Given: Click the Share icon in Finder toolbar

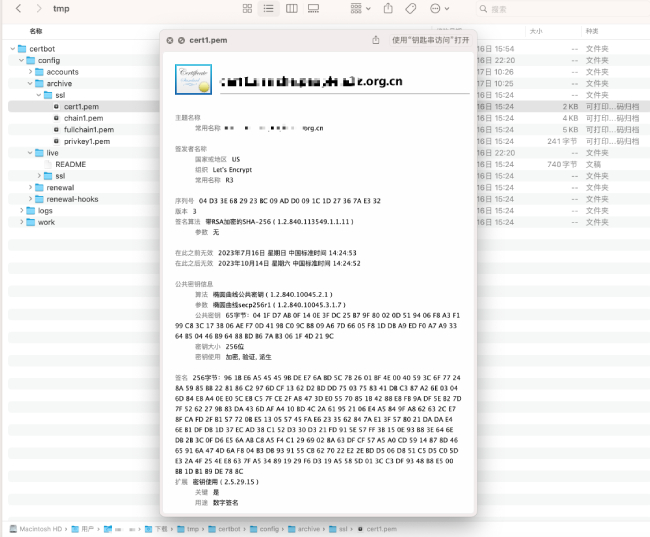Looking at the screenshot, I should click(x=387, y=9).
